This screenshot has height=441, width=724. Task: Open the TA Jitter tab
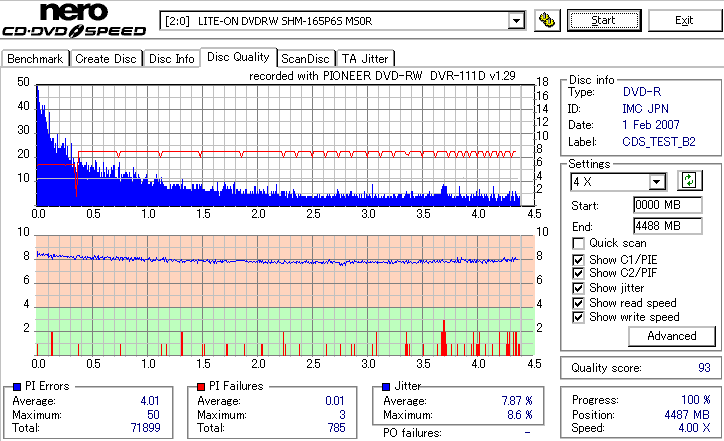click(365, 59)
